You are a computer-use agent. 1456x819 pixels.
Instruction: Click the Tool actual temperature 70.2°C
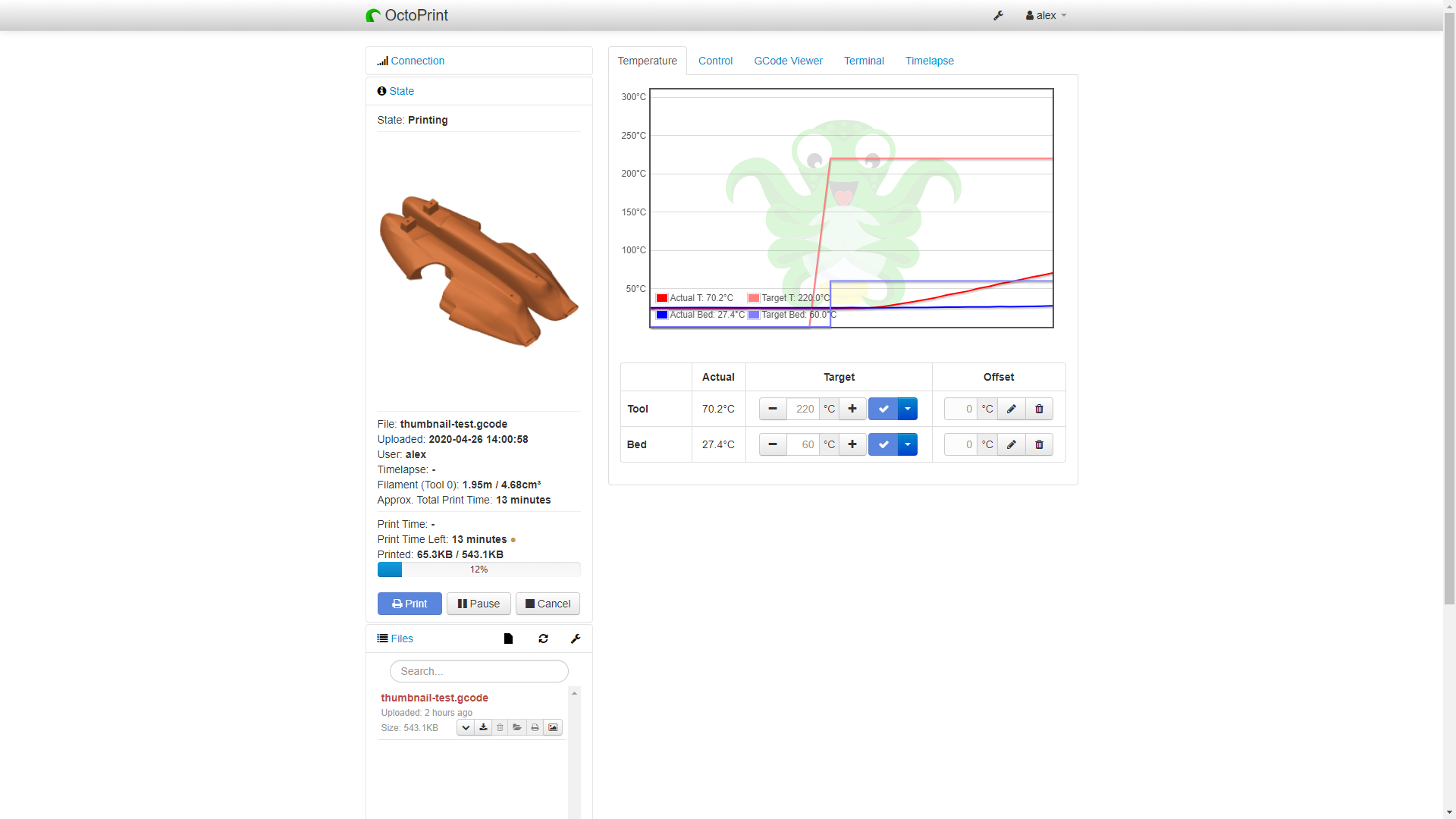[x=718, y=409]
